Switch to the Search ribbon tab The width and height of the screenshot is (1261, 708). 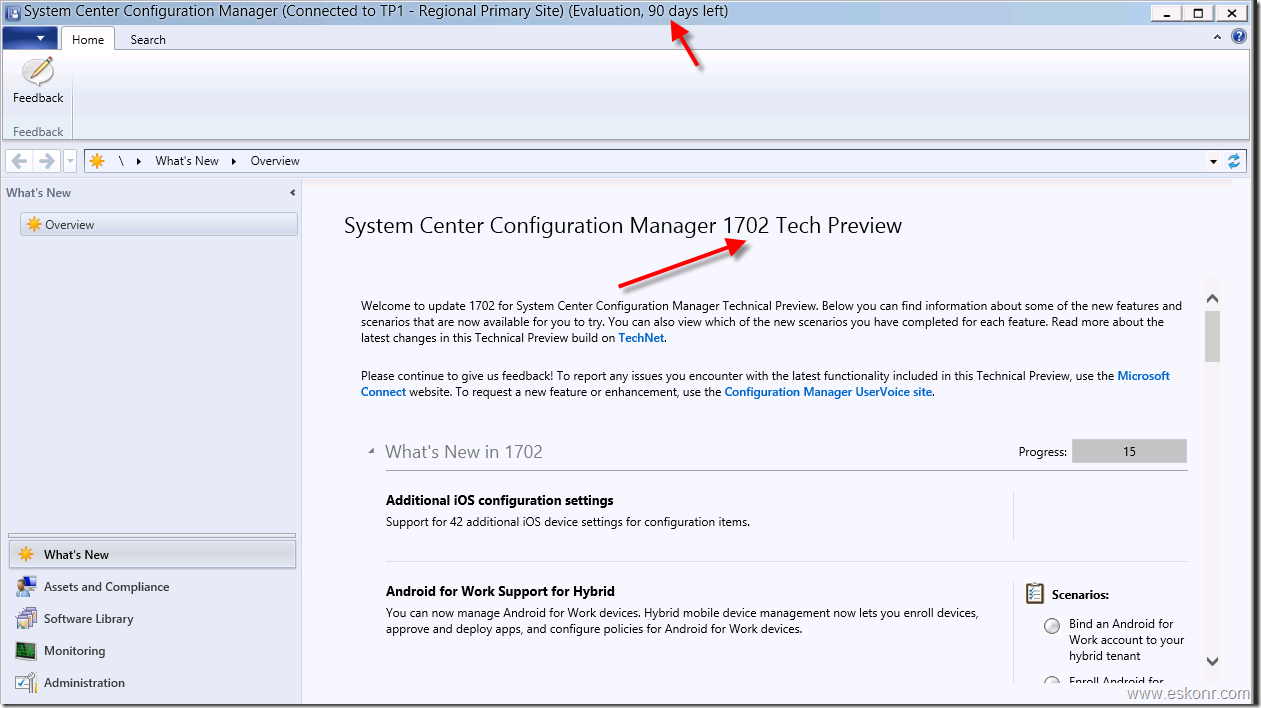(148, 39)
